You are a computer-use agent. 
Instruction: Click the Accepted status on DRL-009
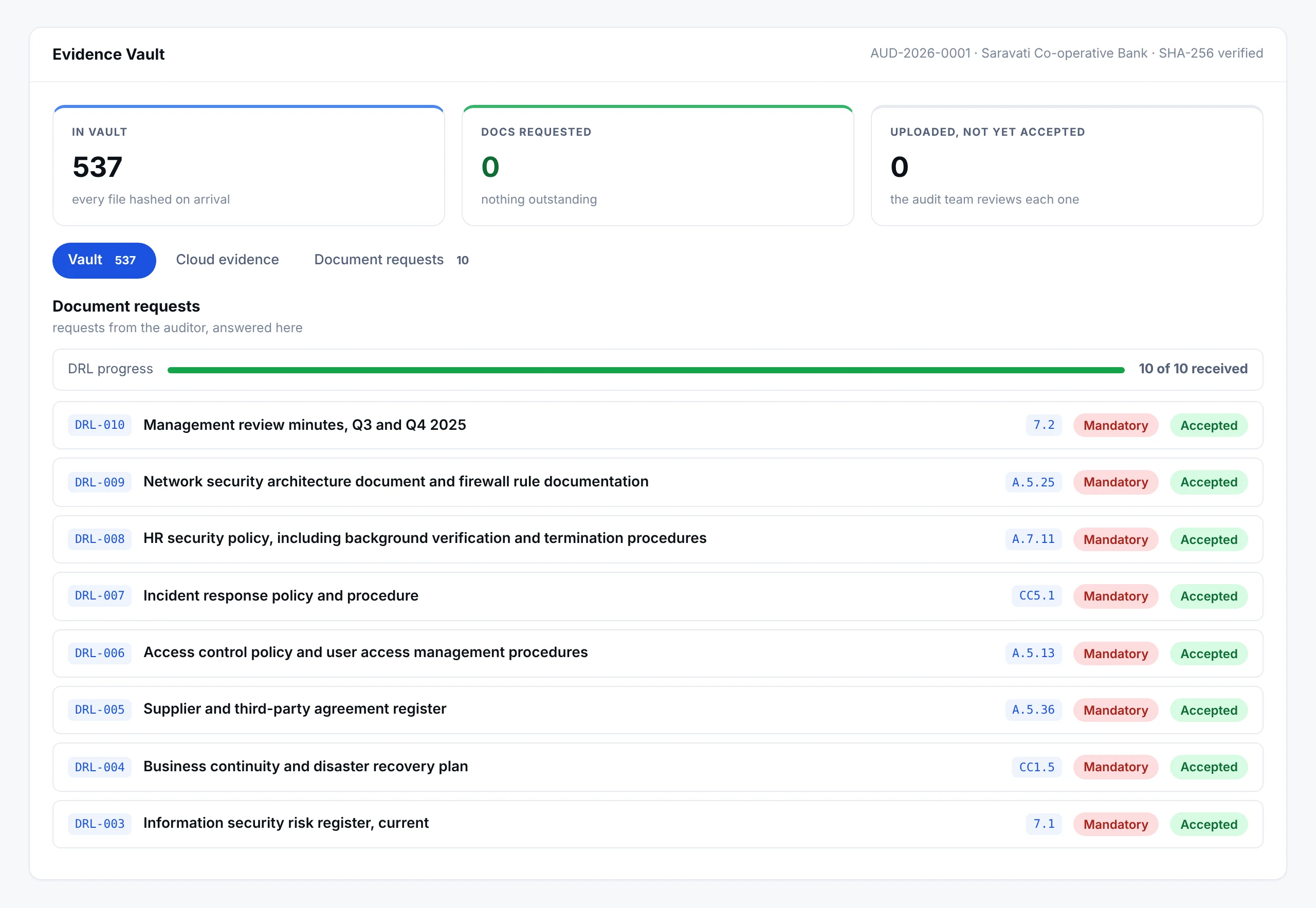click(x=1209, y=482)
